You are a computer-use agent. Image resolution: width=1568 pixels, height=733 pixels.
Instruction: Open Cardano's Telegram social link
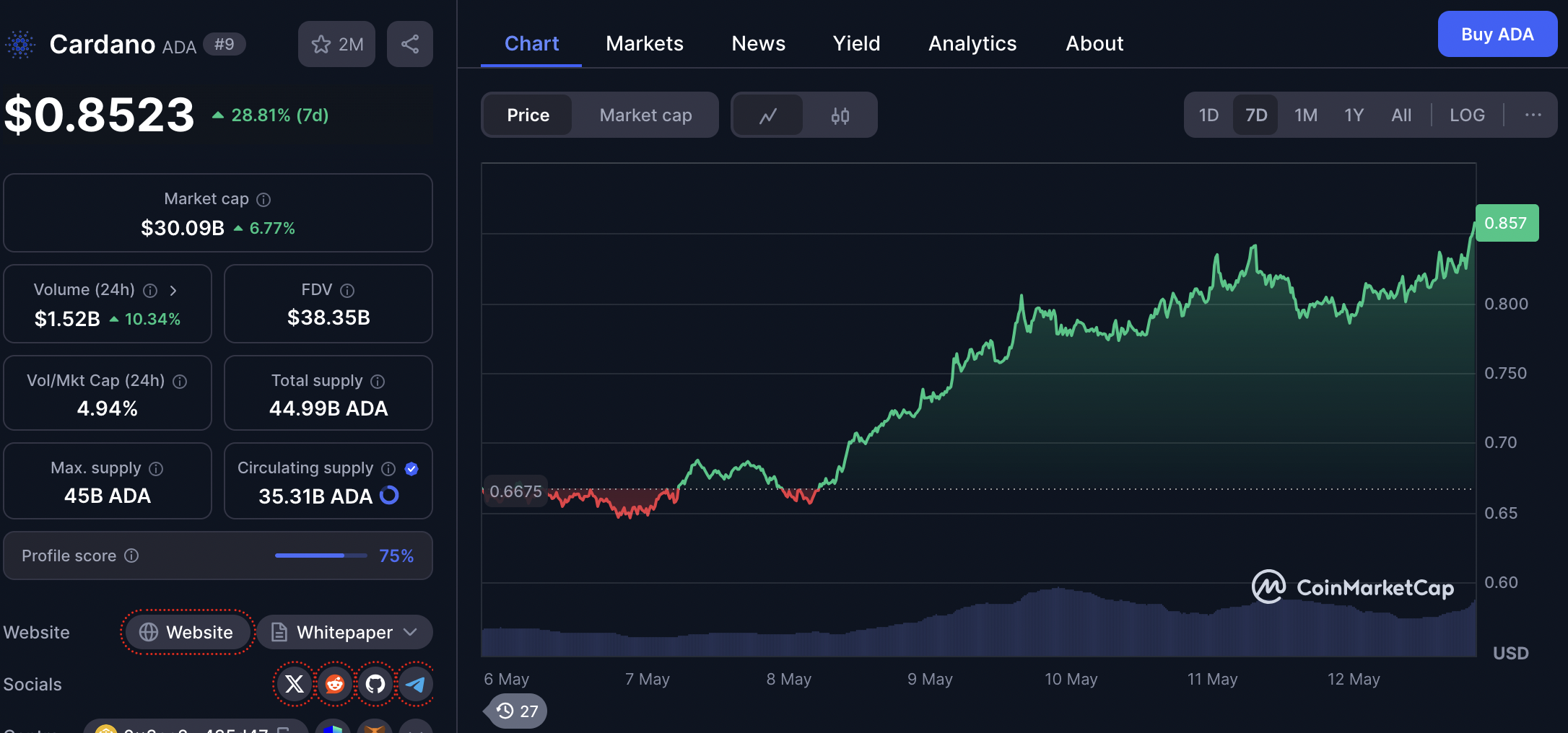(x=416, y=684)
